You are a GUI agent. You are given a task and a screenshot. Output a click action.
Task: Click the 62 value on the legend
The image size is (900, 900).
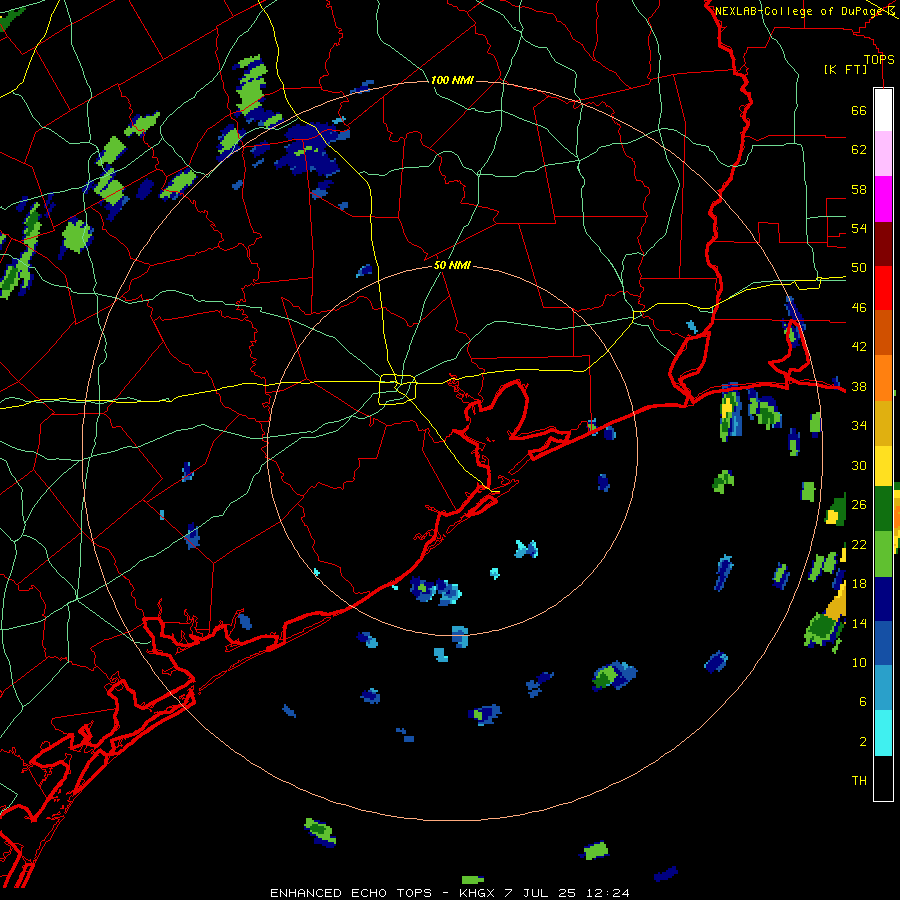[859, 150]
